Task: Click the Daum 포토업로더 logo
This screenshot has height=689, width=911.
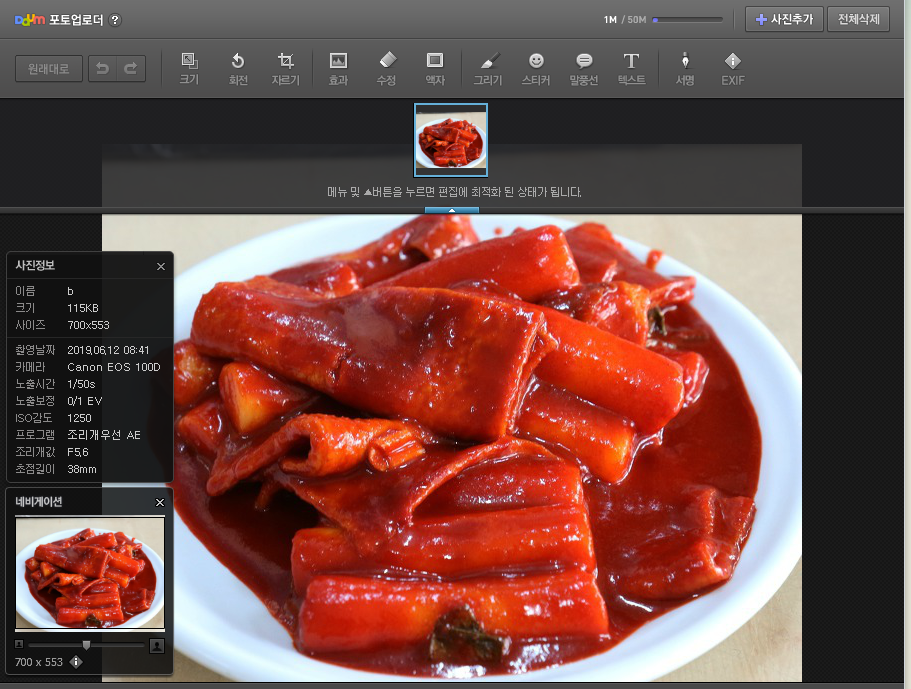Action: tap(58, 20)
